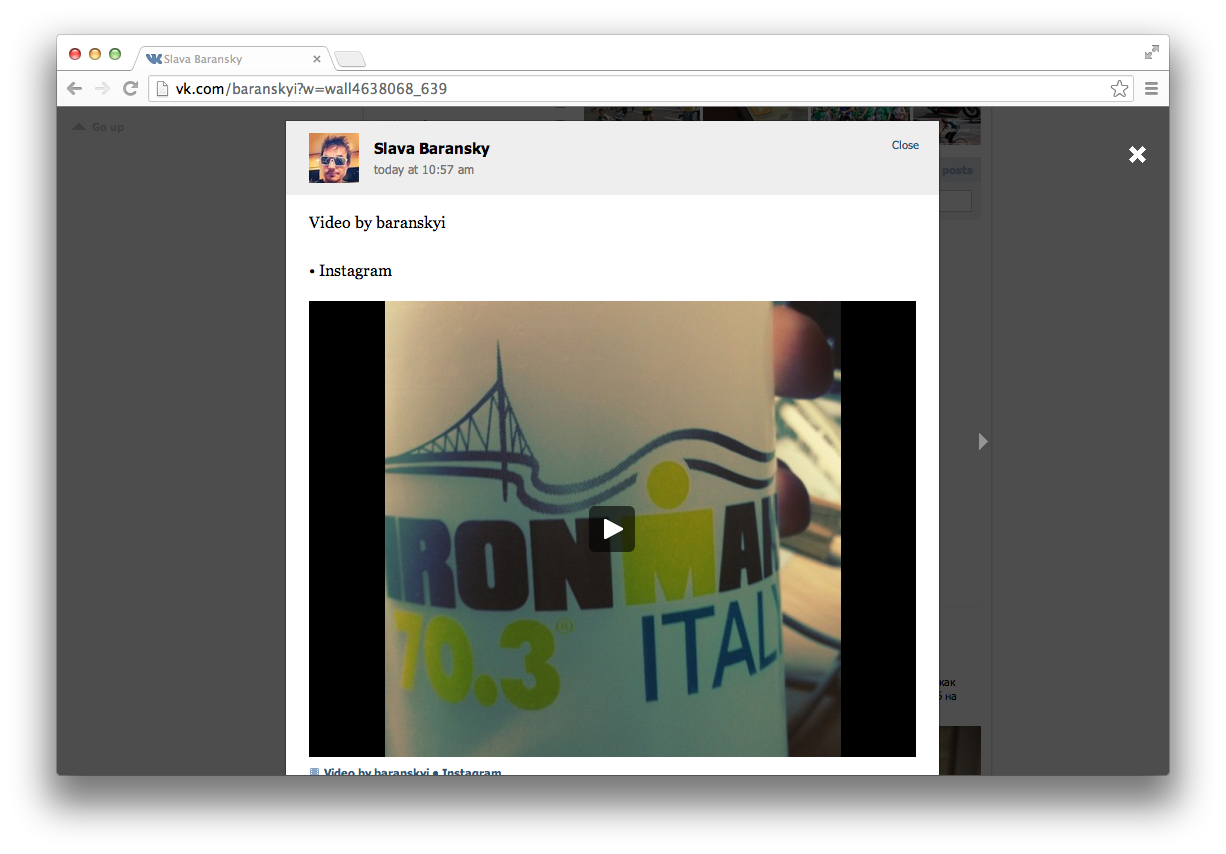Click the VK favicon in the tab
The height and width of the screenshot is (854, 1226).
[155, 59]
